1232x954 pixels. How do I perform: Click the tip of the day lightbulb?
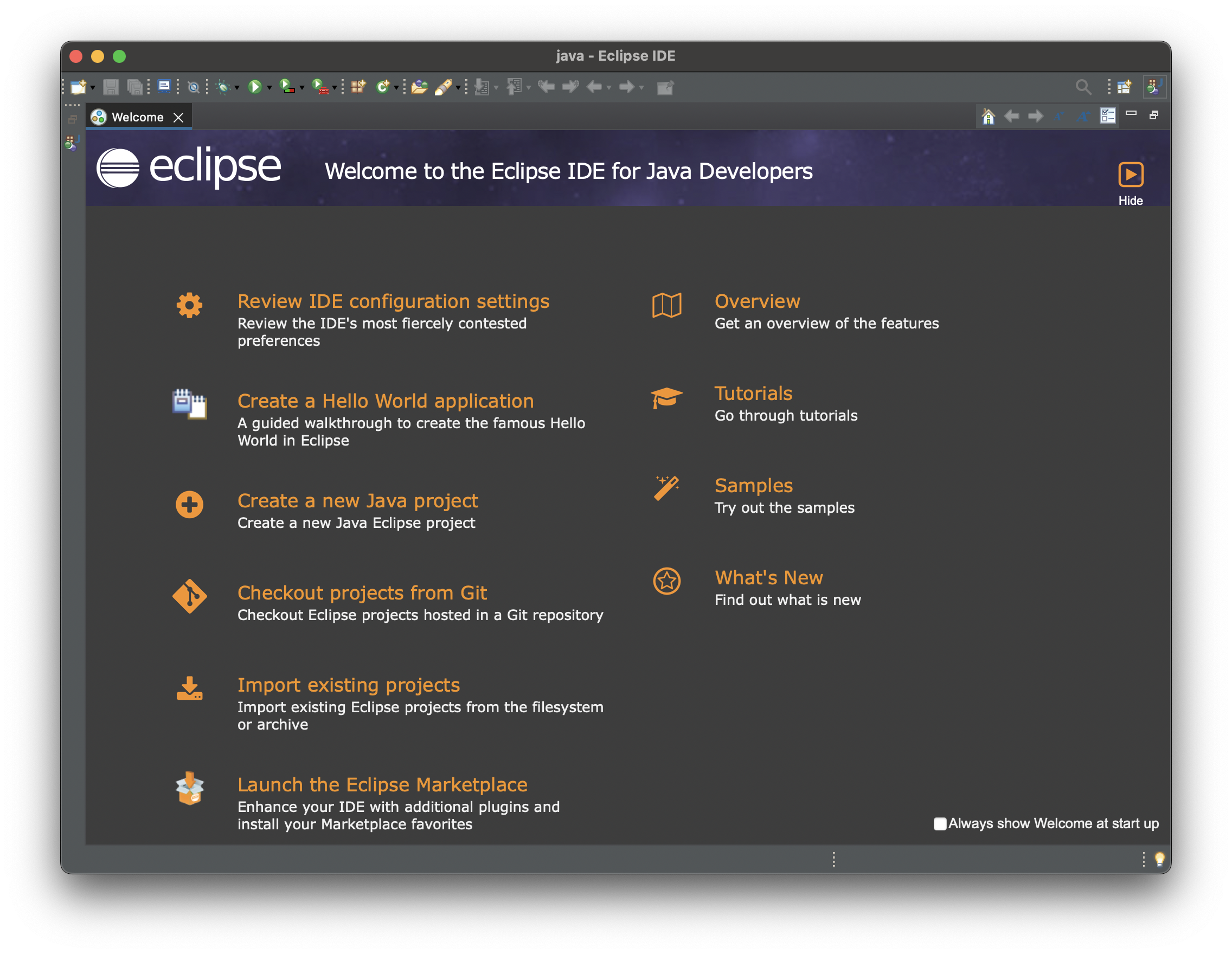1159,859
